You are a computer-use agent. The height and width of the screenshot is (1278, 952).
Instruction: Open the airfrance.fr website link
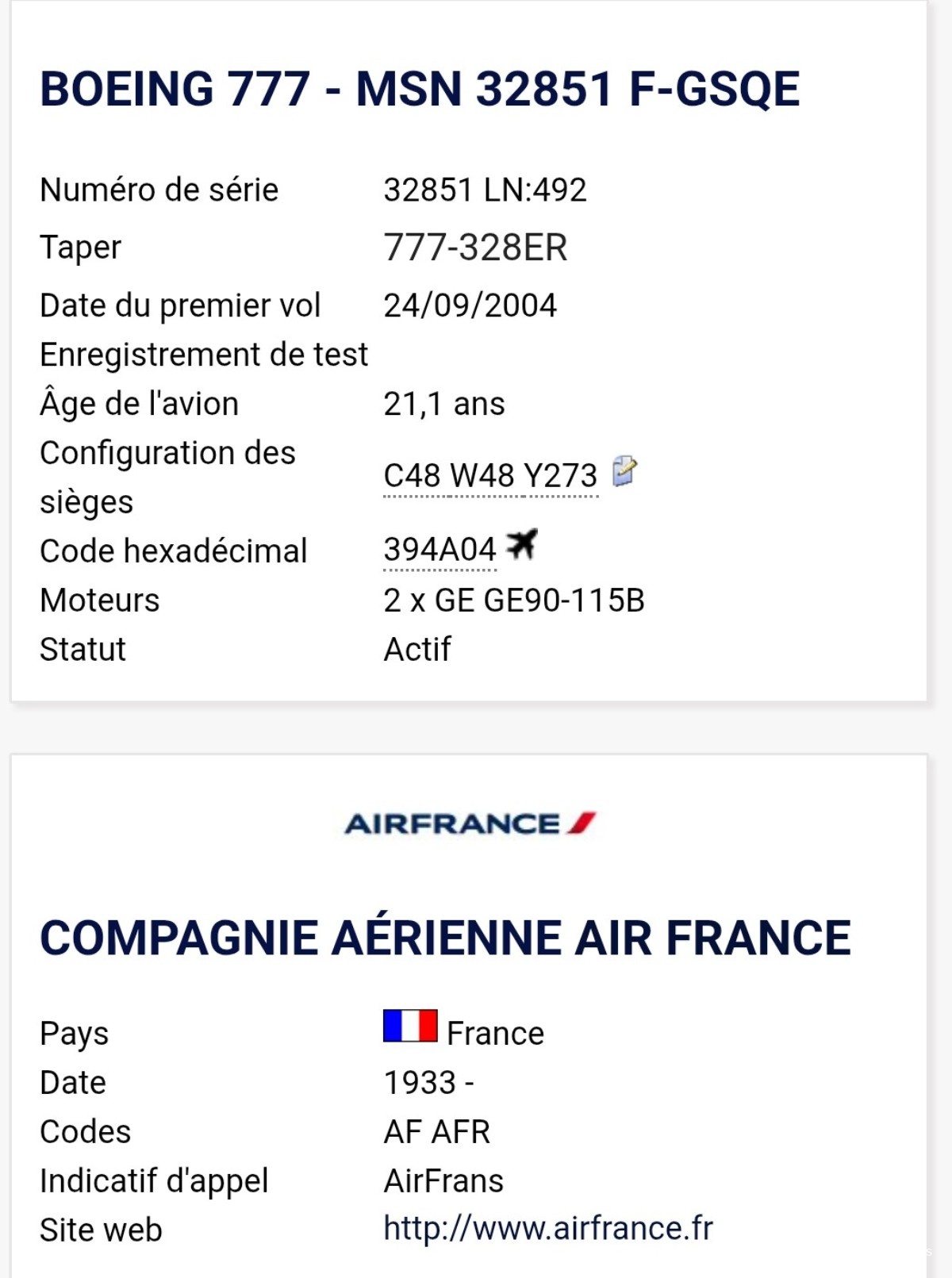(547, 1228)
